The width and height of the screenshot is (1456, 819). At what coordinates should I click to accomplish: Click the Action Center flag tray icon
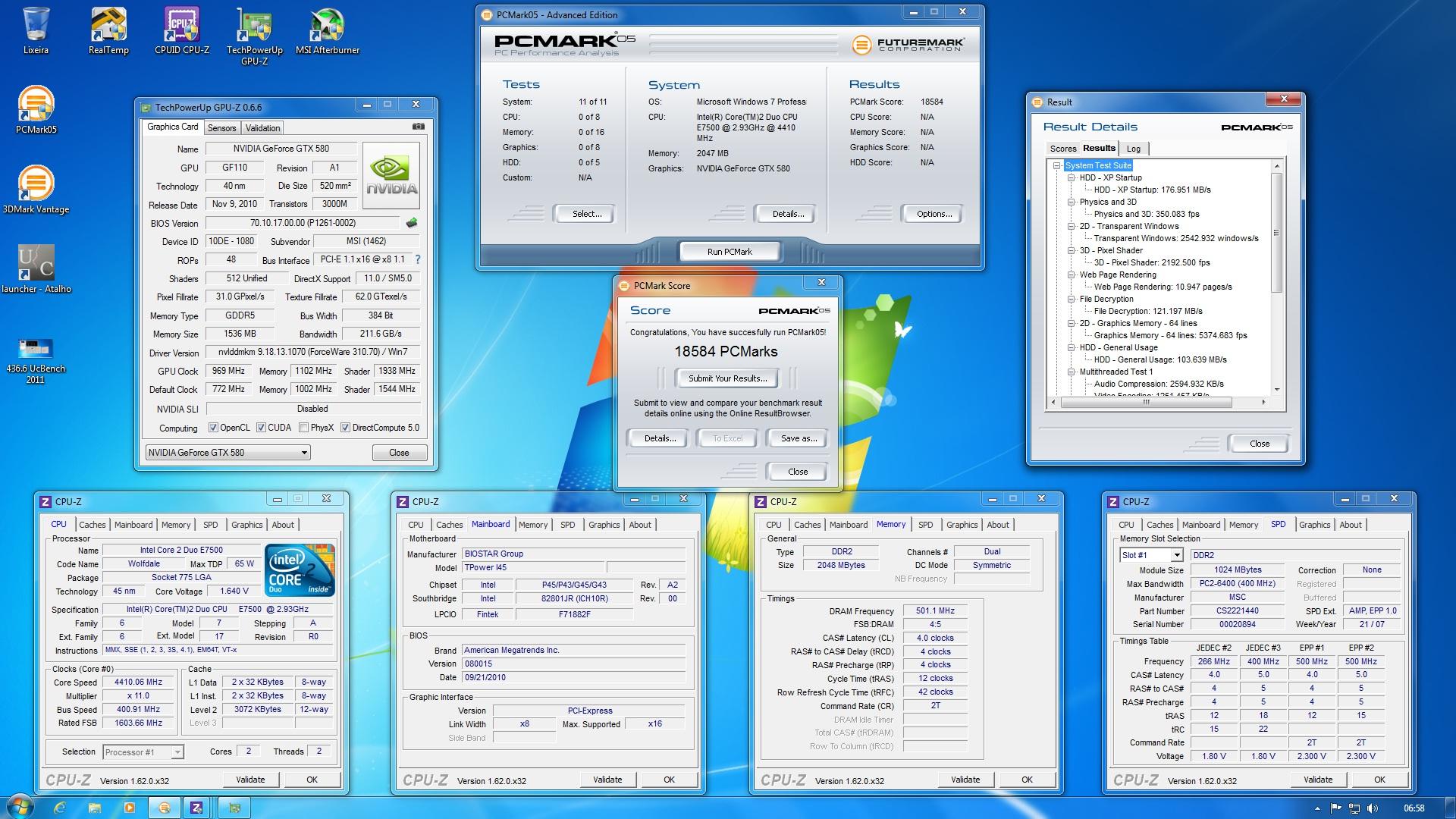[x=1336, y=808]
